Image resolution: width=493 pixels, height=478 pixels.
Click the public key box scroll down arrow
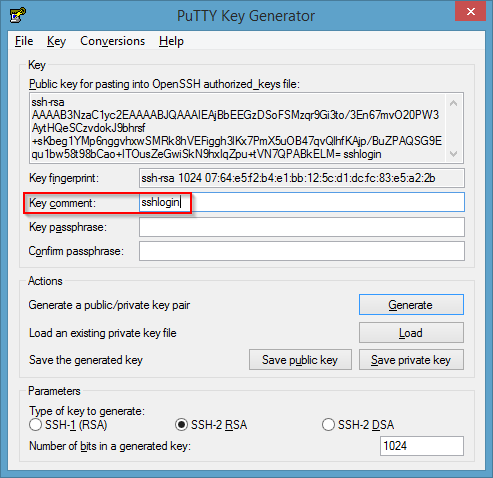(453, 154)
